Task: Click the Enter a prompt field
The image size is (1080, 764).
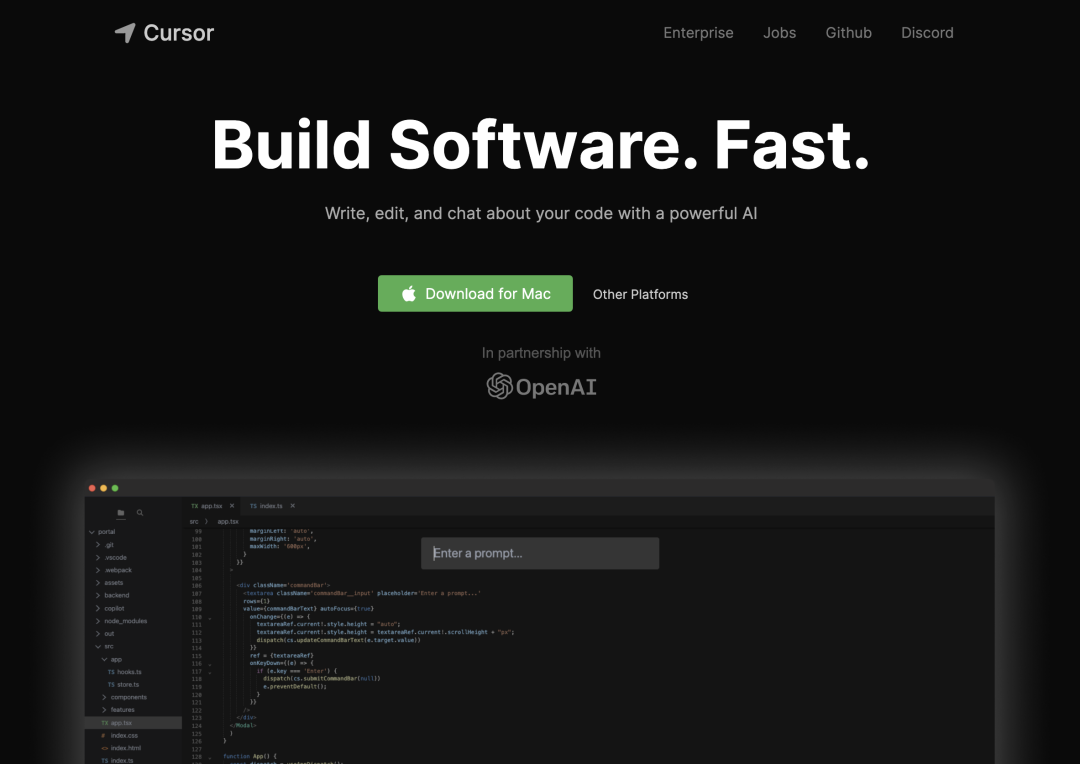Action: [539, 553]
